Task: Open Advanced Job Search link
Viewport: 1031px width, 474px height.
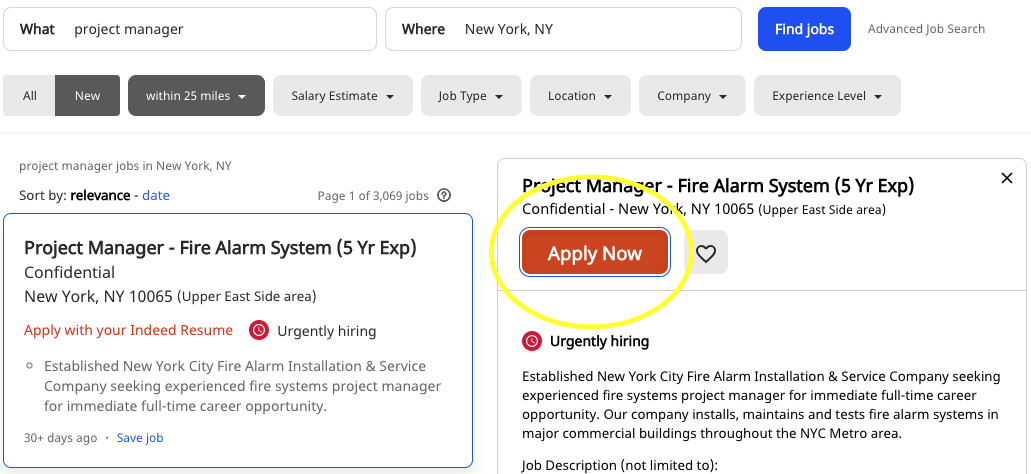Action: pyautogui.click(x=926, y=29)
